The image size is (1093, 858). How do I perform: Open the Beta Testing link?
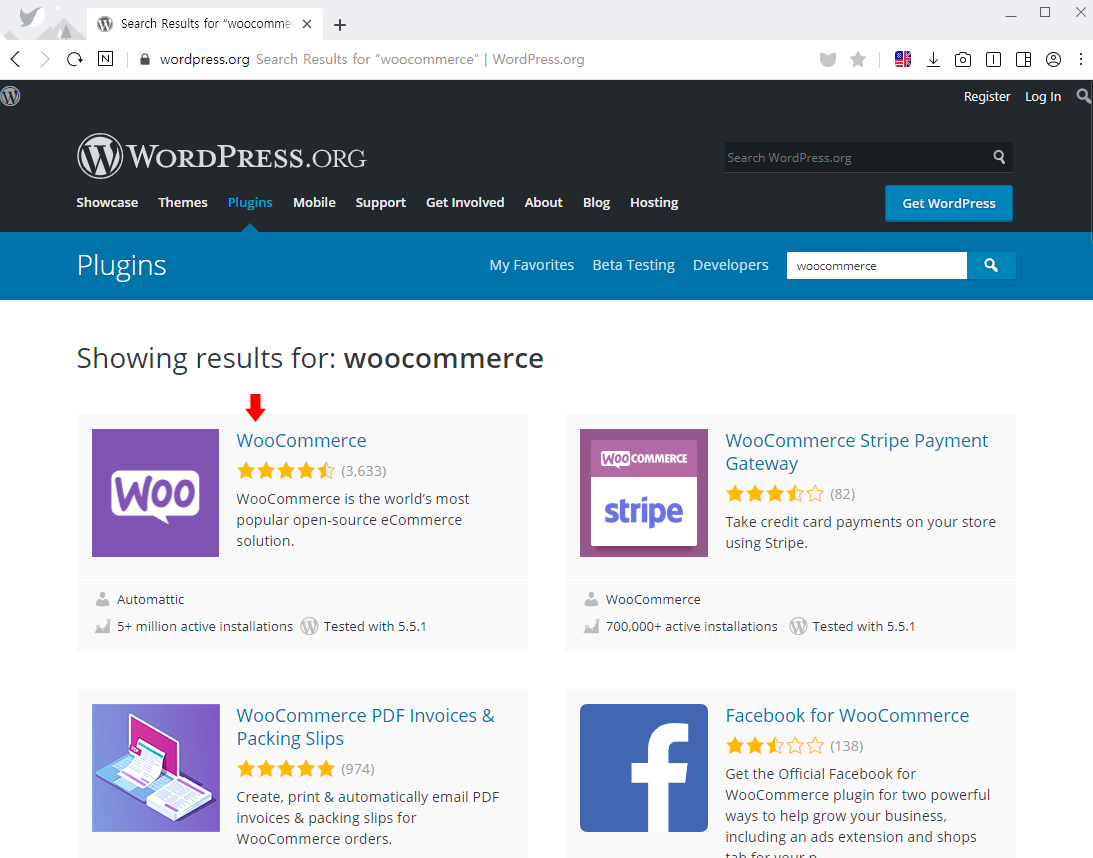pos(634,266)
